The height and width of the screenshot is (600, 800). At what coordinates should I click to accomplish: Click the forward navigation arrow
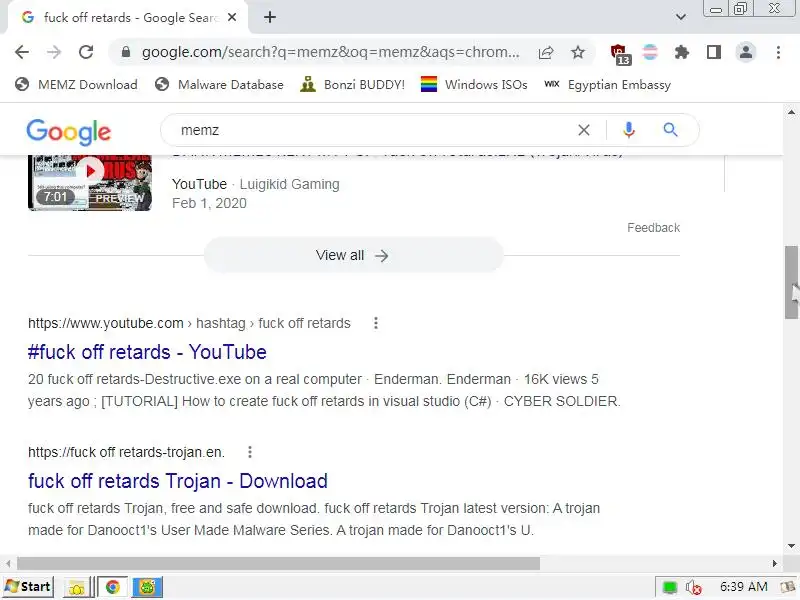coord(54,52)
